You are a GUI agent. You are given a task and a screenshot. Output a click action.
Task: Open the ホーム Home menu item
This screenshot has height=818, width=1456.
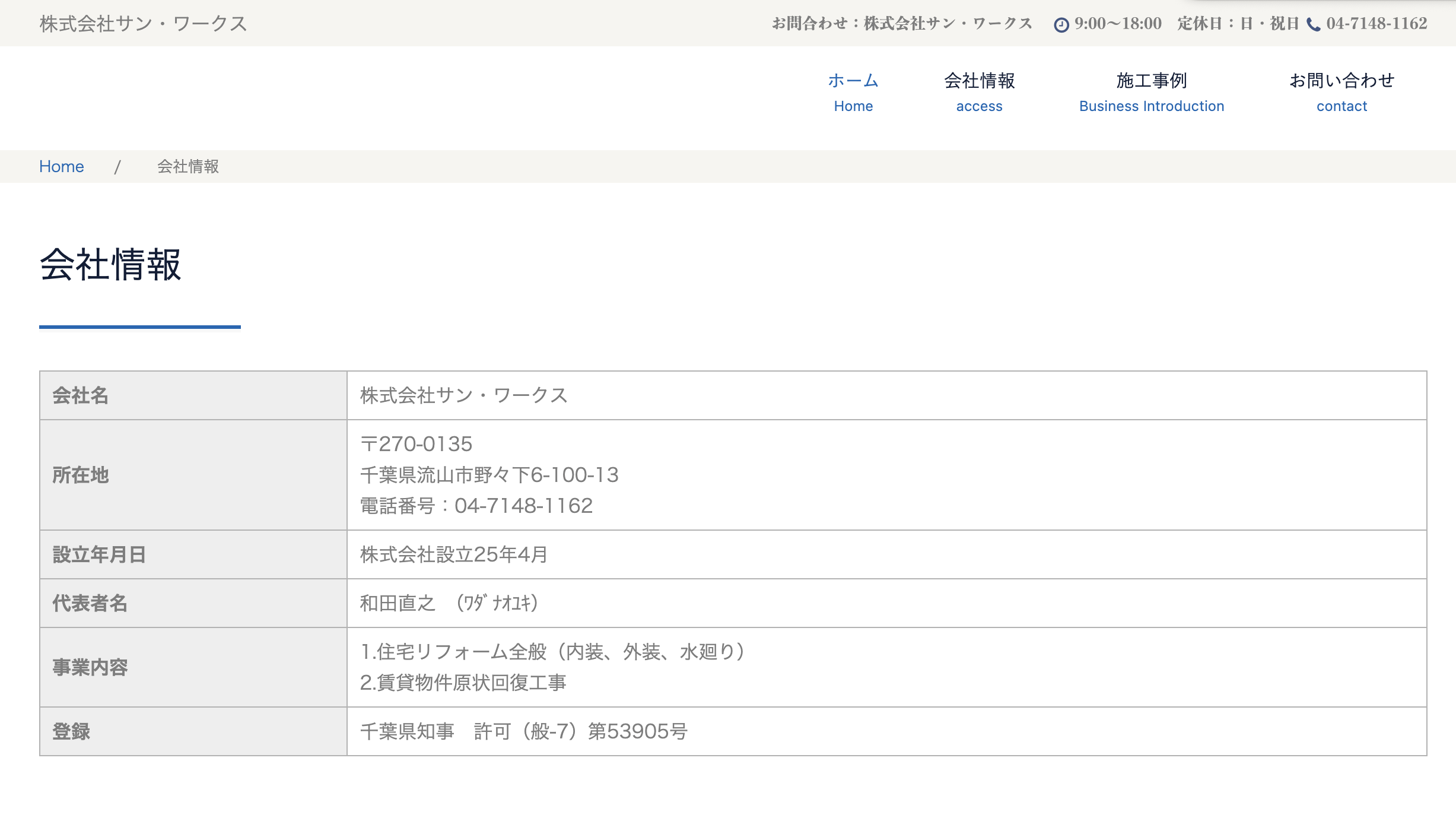pyautogui.click(x=853, y=92)
